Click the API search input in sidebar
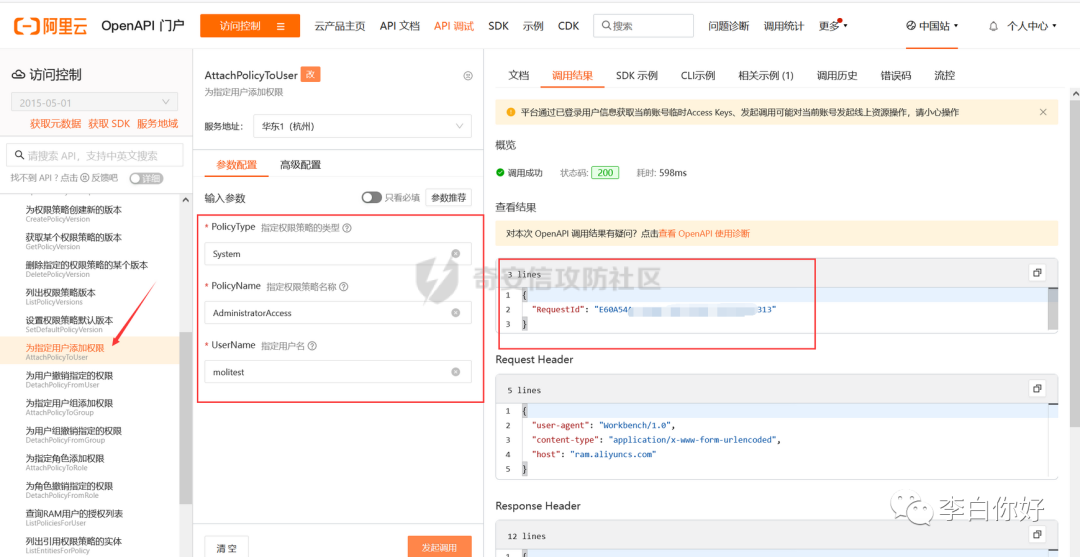1080x557 pixels. (x=95, y=156)
